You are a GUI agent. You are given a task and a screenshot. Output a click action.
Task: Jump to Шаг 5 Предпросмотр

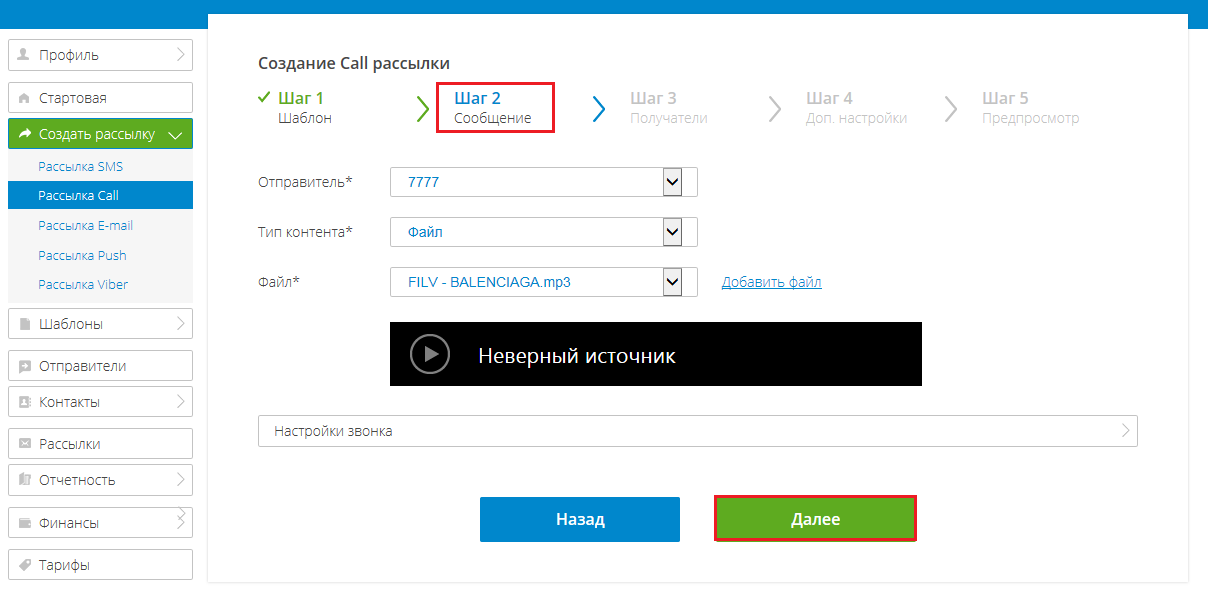tap(1030, 108)
